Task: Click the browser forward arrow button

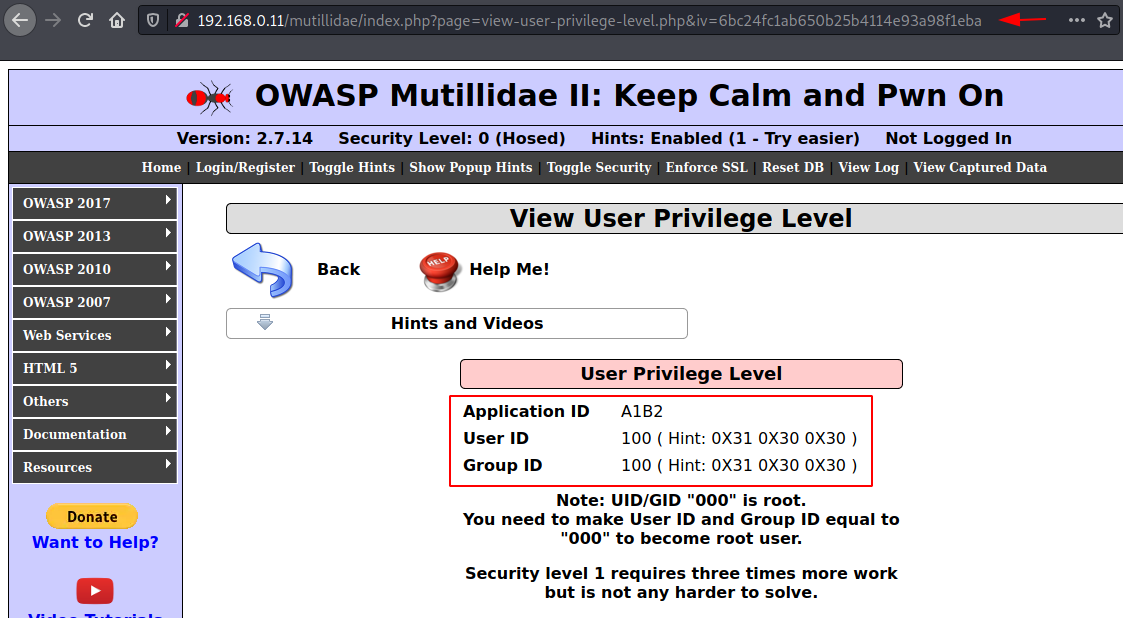Action: [x=53, y=20]
